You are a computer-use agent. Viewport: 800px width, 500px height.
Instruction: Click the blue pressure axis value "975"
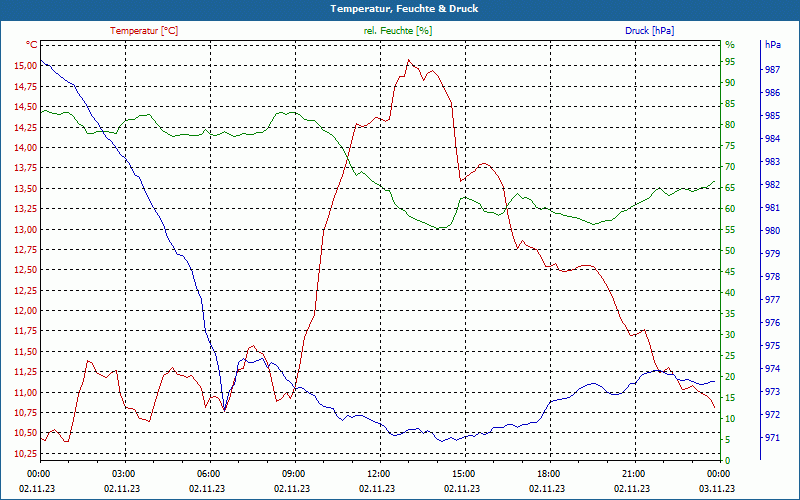pyautogui.click(x=772, y=346)
